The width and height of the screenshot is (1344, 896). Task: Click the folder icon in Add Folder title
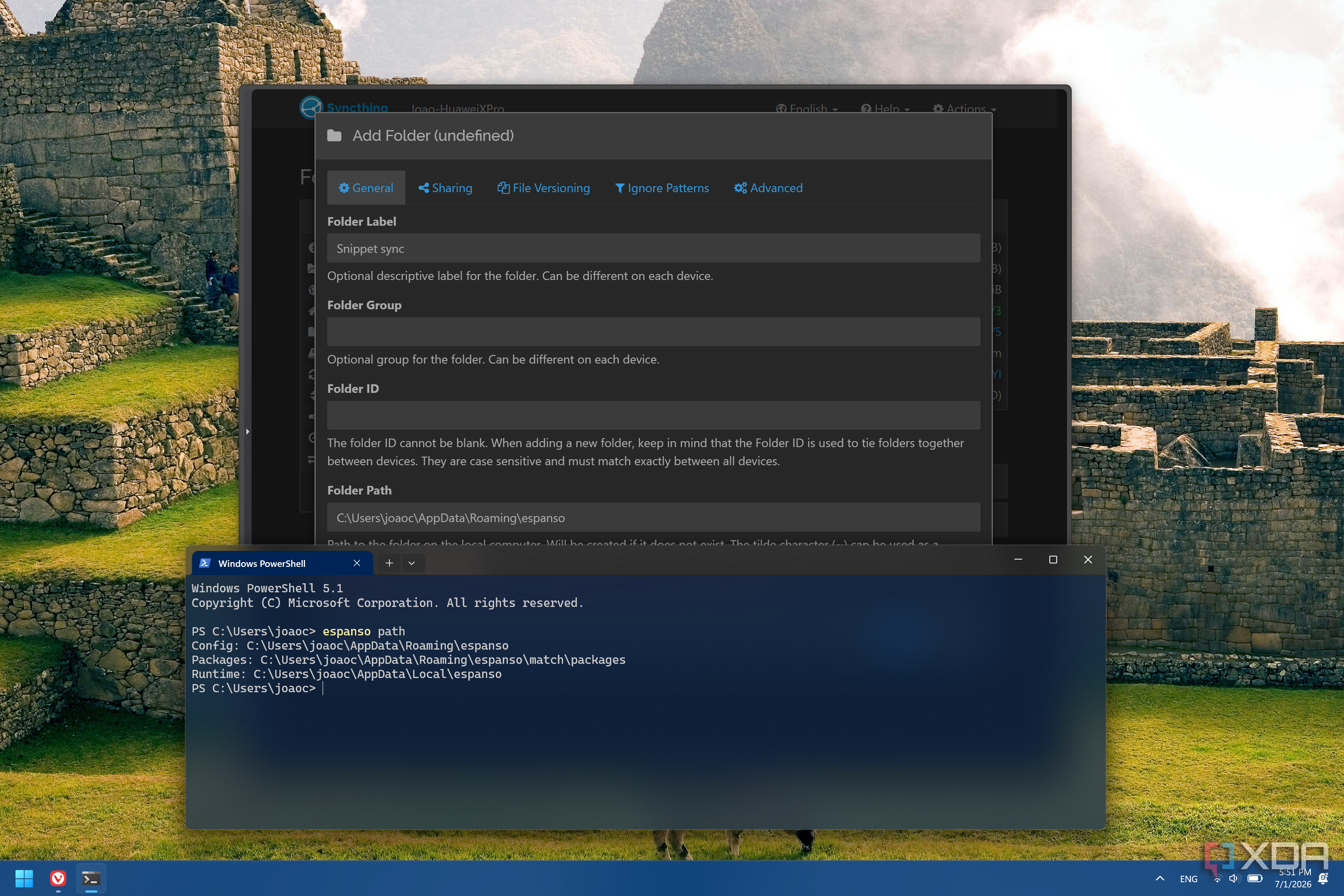tap(334, 135)
